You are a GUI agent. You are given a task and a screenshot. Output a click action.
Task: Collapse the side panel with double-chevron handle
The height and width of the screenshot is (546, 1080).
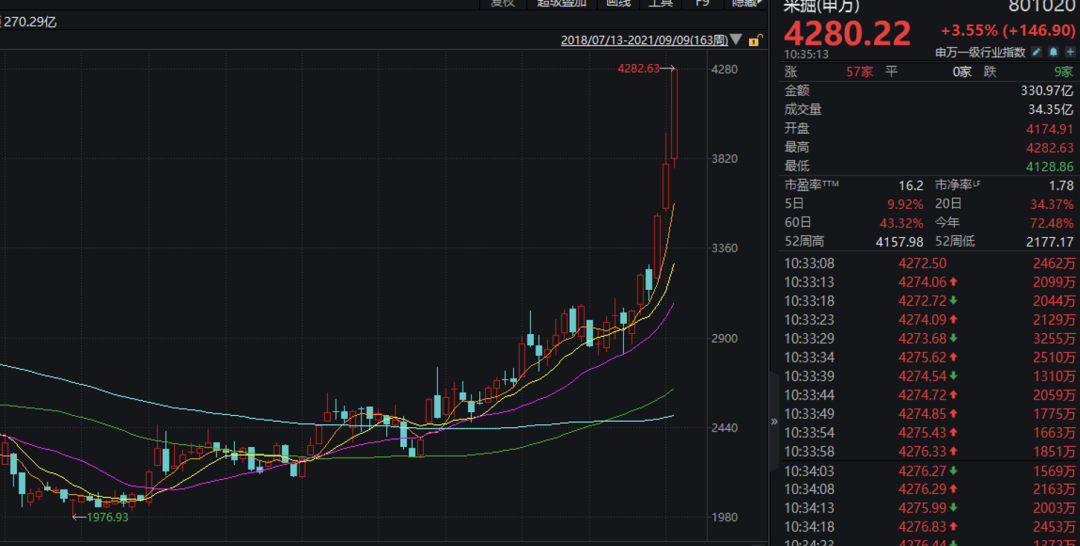pos(773,422)
